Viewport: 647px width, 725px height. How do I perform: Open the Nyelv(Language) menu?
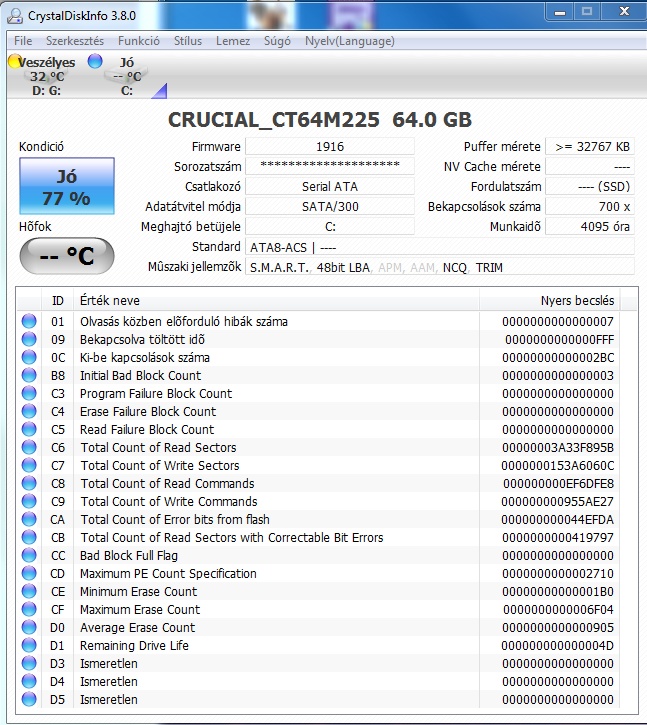350,41
